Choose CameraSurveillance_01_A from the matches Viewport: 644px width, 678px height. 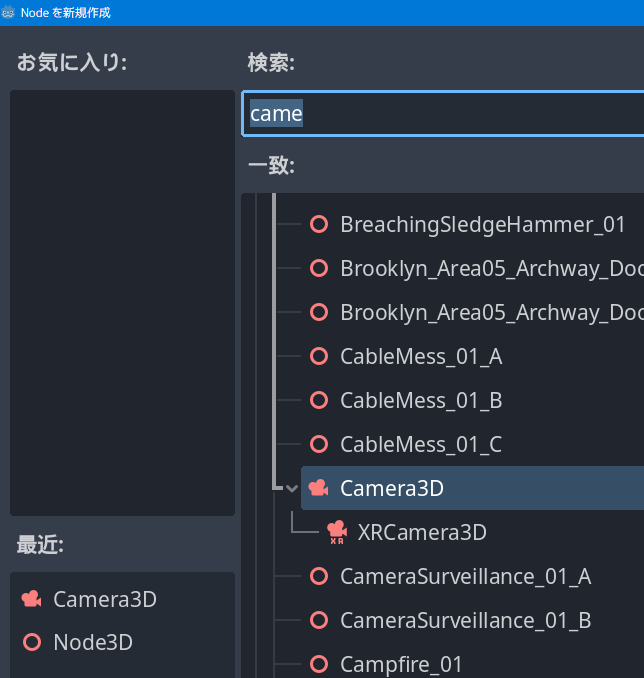click(x=465, y=576)
